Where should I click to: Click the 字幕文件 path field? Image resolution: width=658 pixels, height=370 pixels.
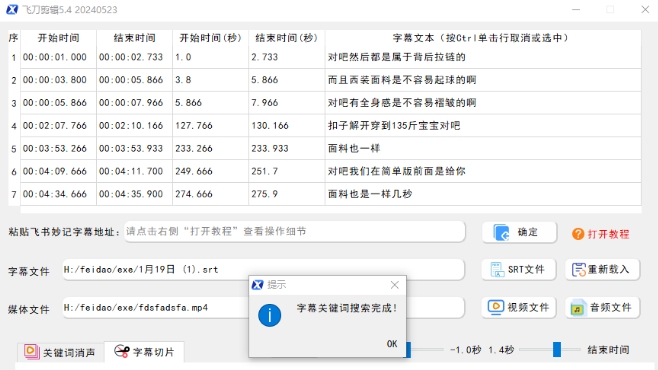[264, 269]
